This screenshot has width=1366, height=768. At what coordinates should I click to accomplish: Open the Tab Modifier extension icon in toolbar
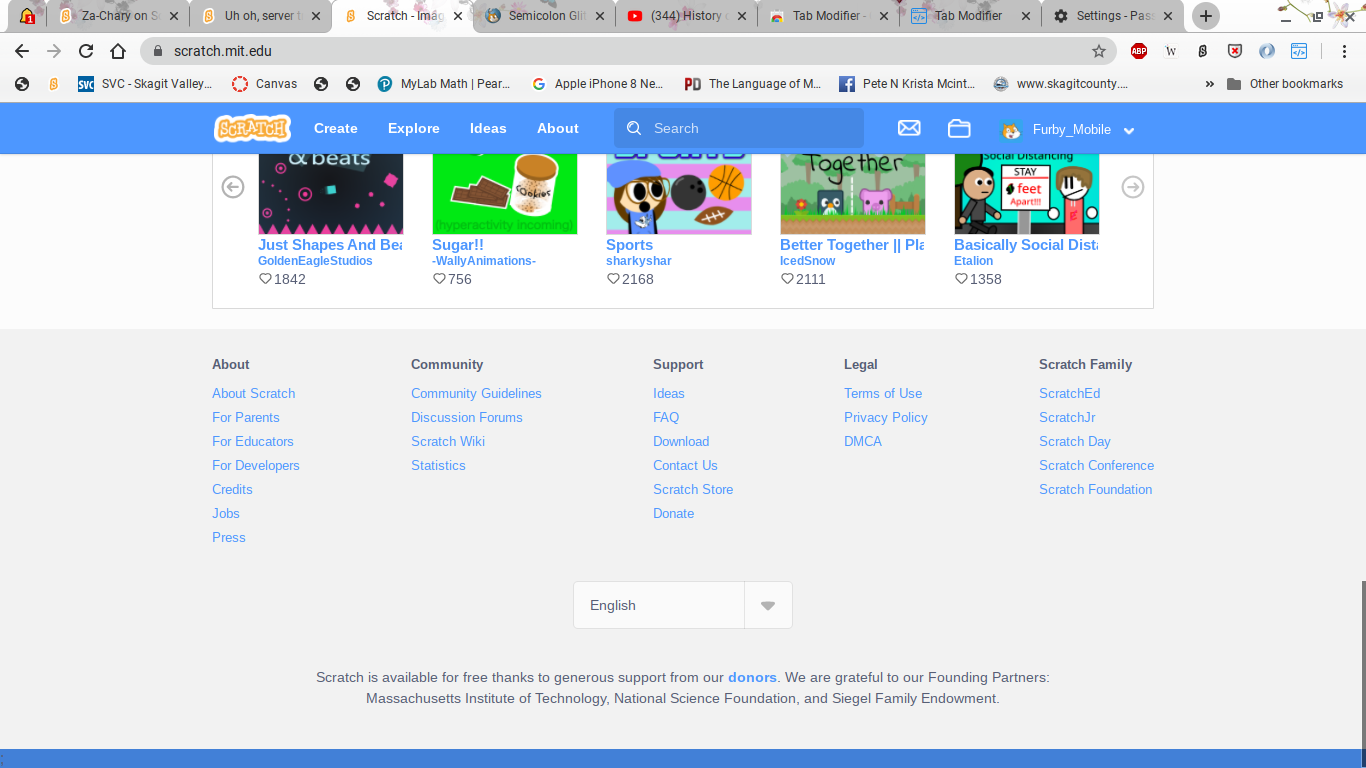click(1299, 51)
